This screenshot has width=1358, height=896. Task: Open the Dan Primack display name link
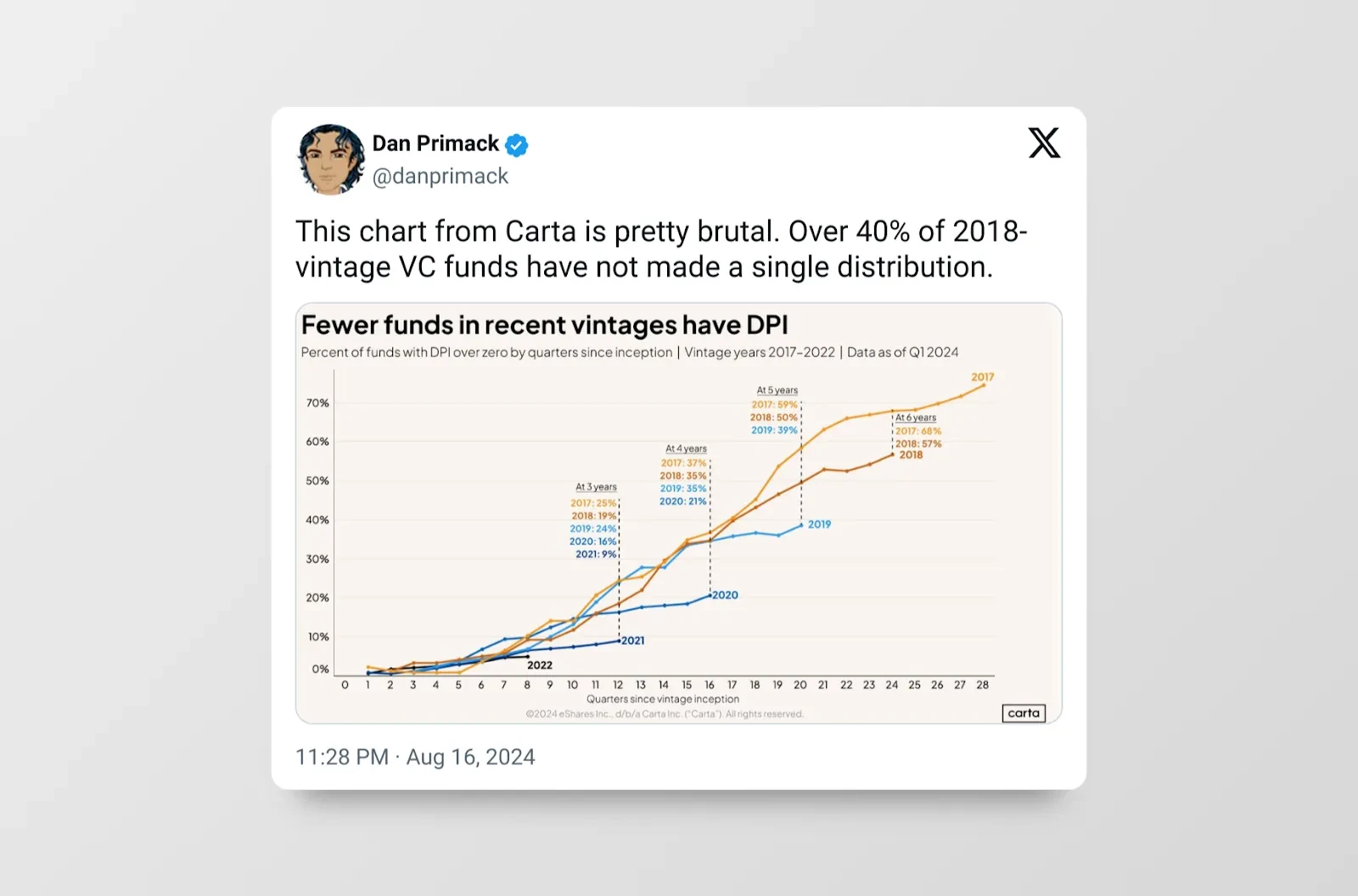(x=435, y=144)
